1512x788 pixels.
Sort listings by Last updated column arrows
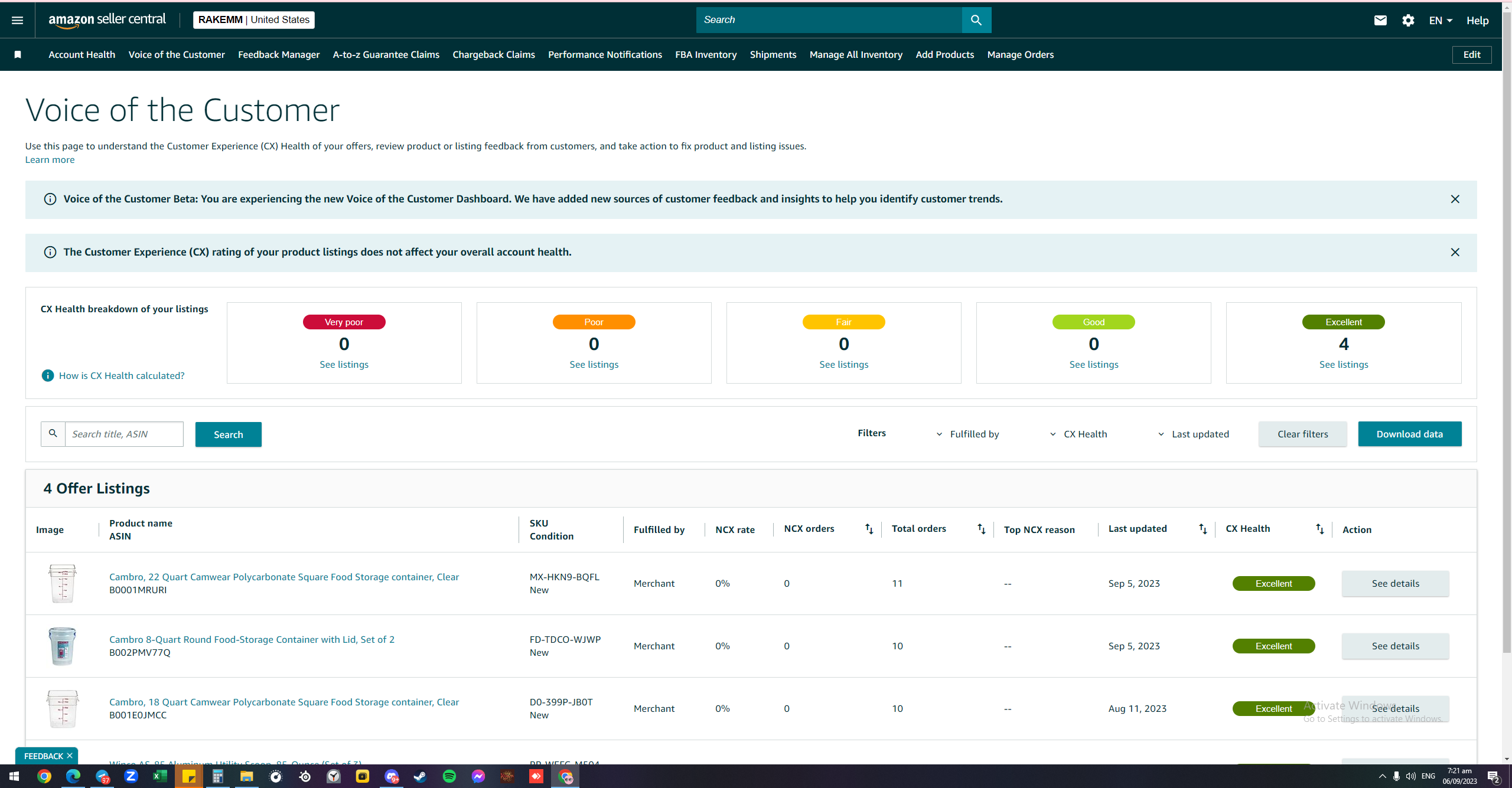point(1203,529)
